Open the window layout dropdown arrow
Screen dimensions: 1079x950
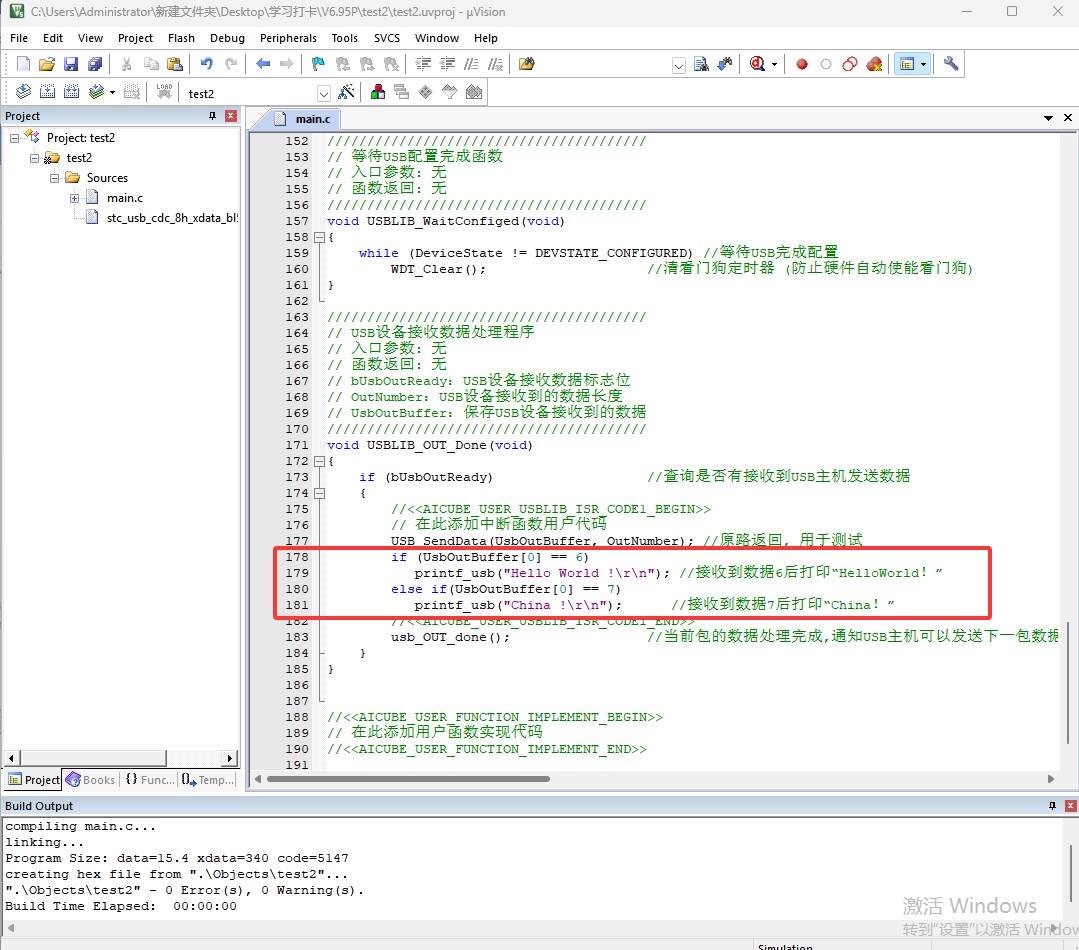point(923,65)
